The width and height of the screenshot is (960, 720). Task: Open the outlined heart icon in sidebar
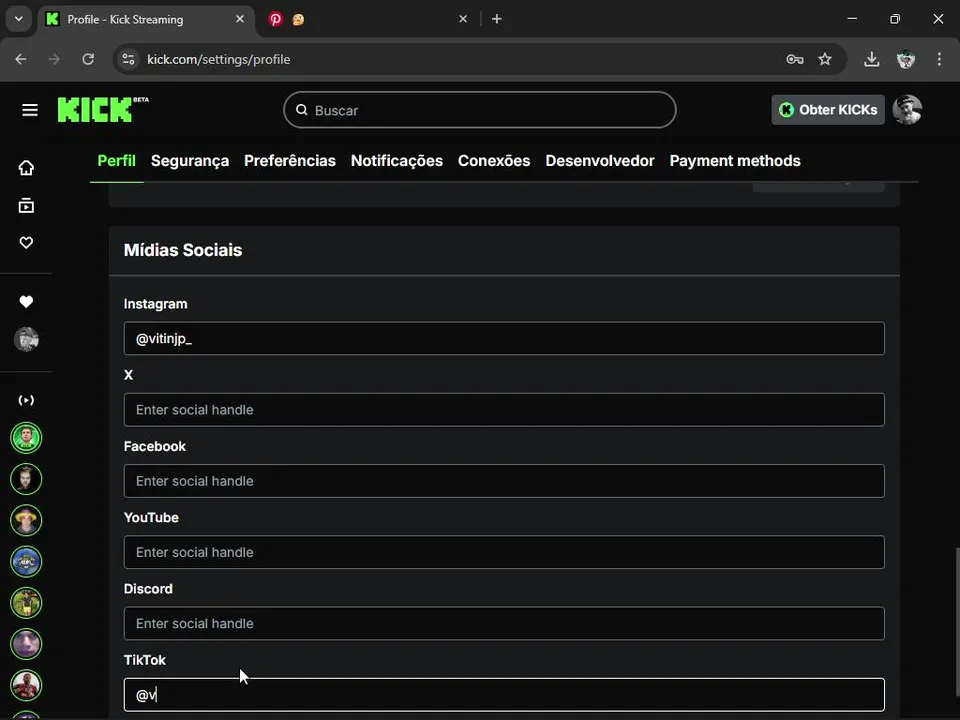[x=26, y=242]
